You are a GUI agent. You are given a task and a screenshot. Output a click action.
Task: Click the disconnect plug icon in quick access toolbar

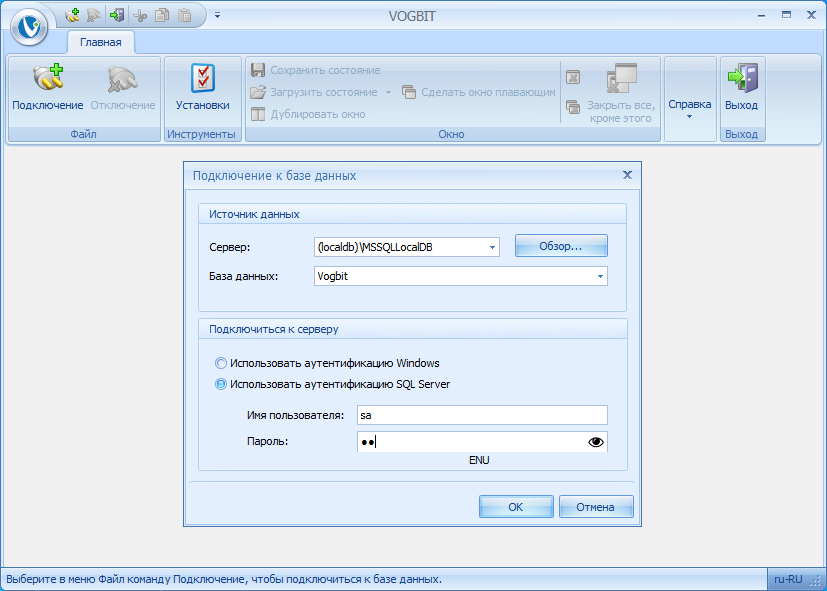[x=94, y=15]
